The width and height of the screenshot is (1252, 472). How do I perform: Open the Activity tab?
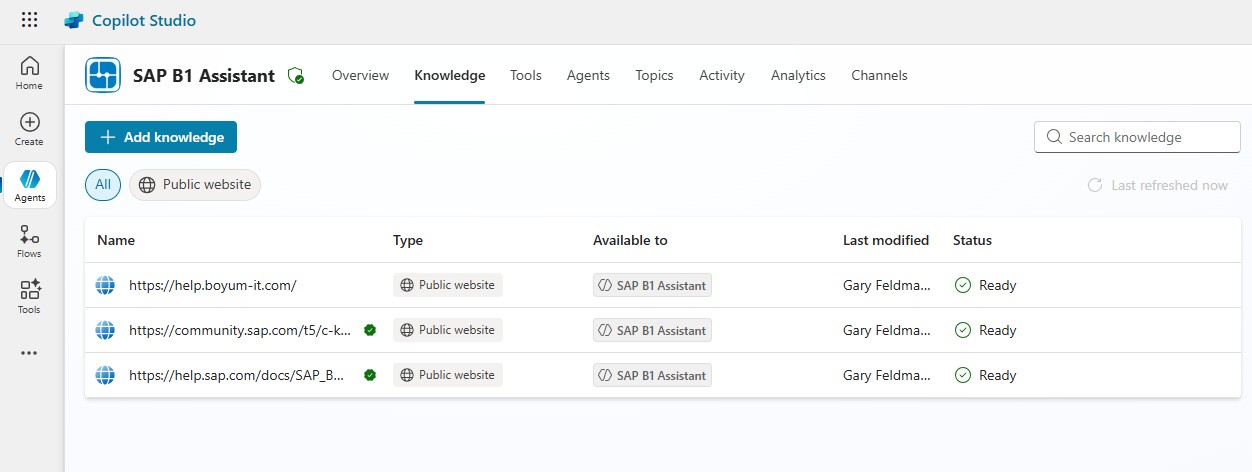point(722,75)
